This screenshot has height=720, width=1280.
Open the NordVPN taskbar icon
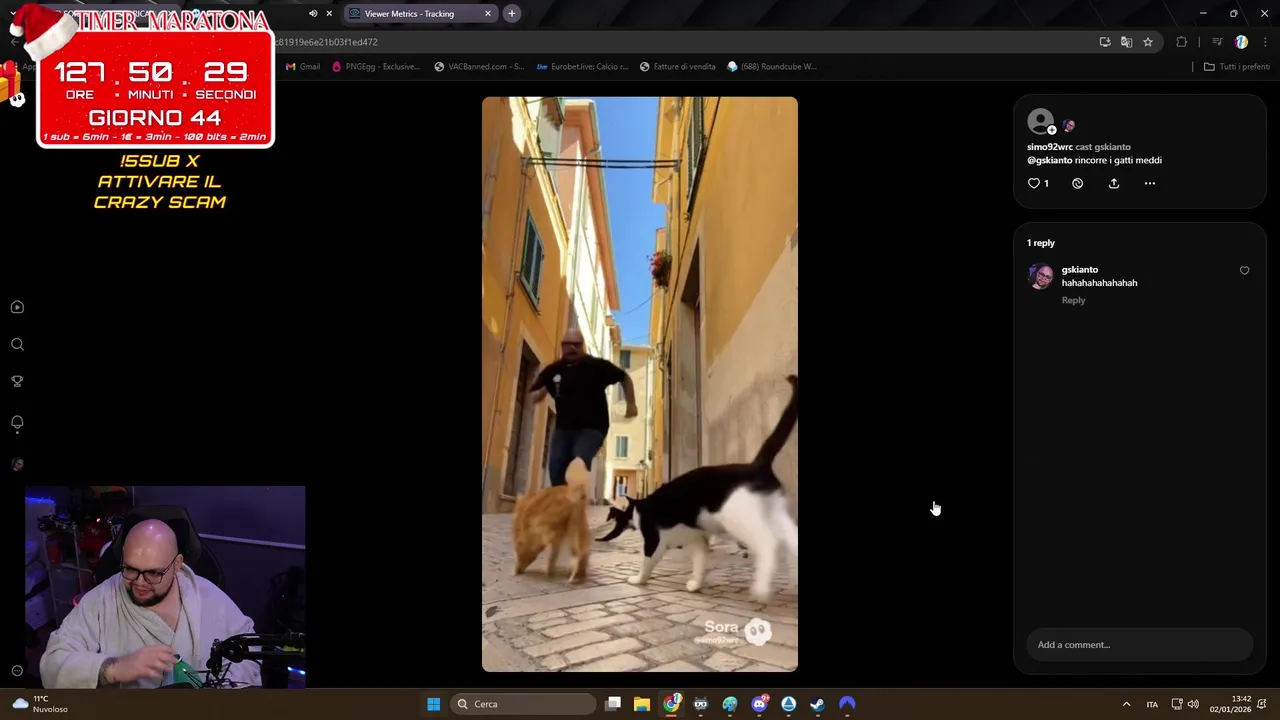point(847,704)
